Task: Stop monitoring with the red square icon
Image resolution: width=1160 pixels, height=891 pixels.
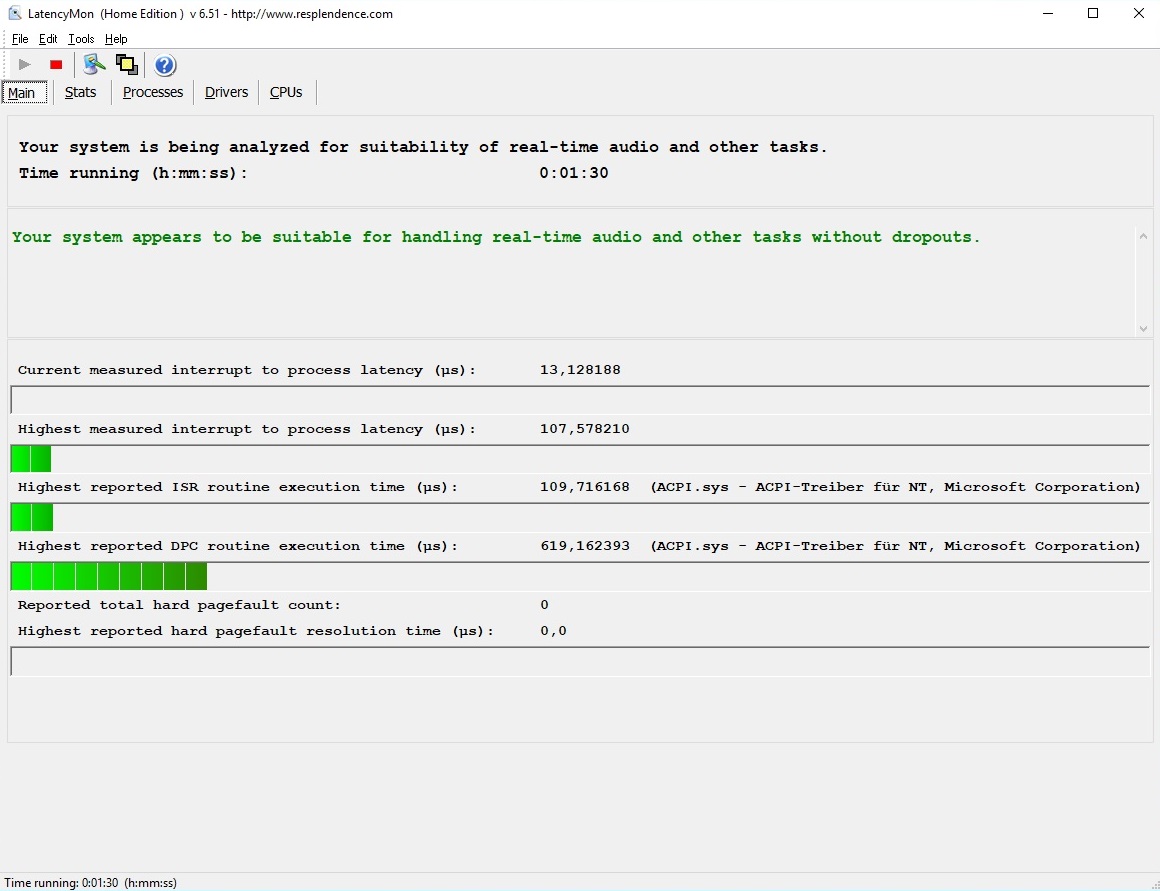Action: click(x=56, y=65)
